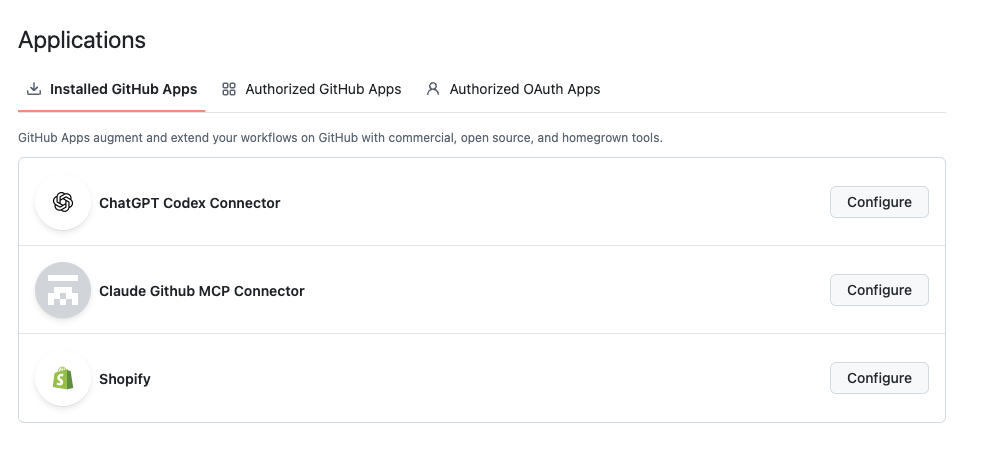
Task: Click the GitHub Apps description text
Action: (340, 138)
